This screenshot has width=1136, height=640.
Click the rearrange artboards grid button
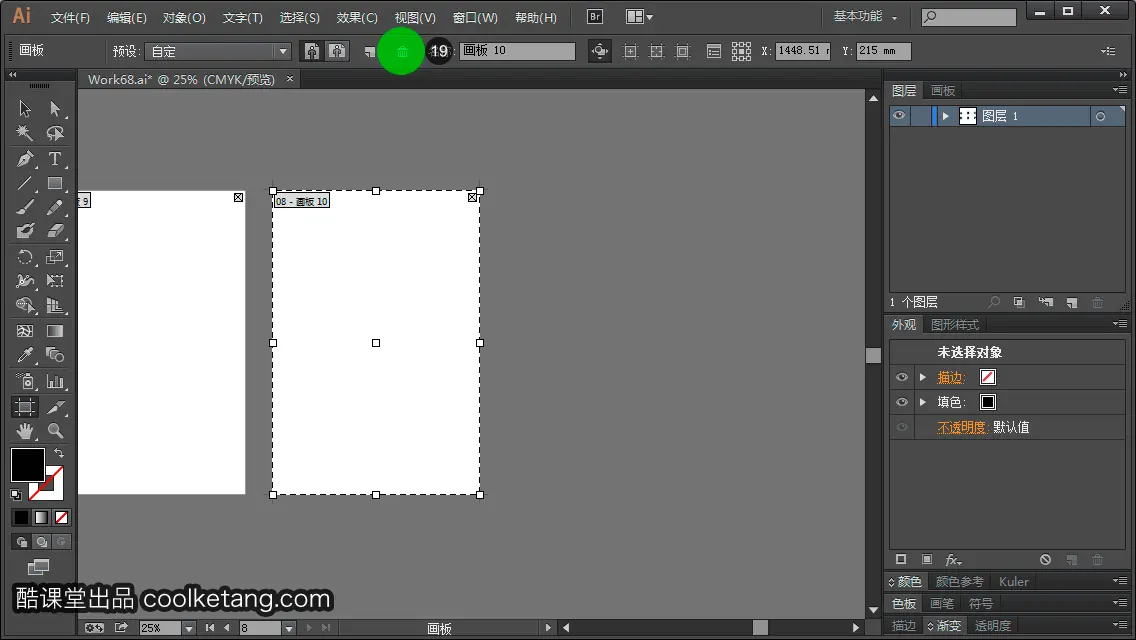pyautogui.click(x=741, y=51)
